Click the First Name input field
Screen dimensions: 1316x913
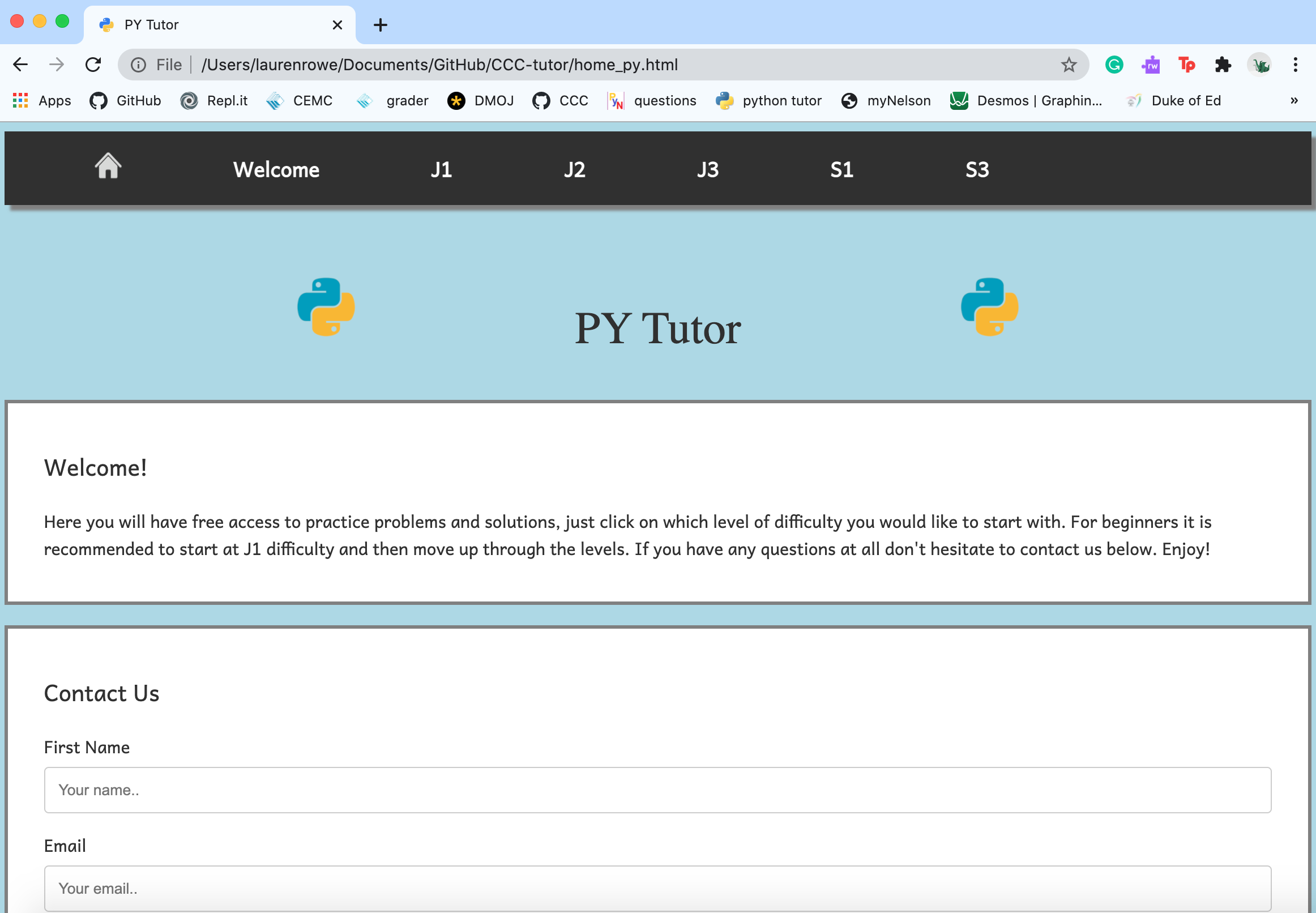657,790
